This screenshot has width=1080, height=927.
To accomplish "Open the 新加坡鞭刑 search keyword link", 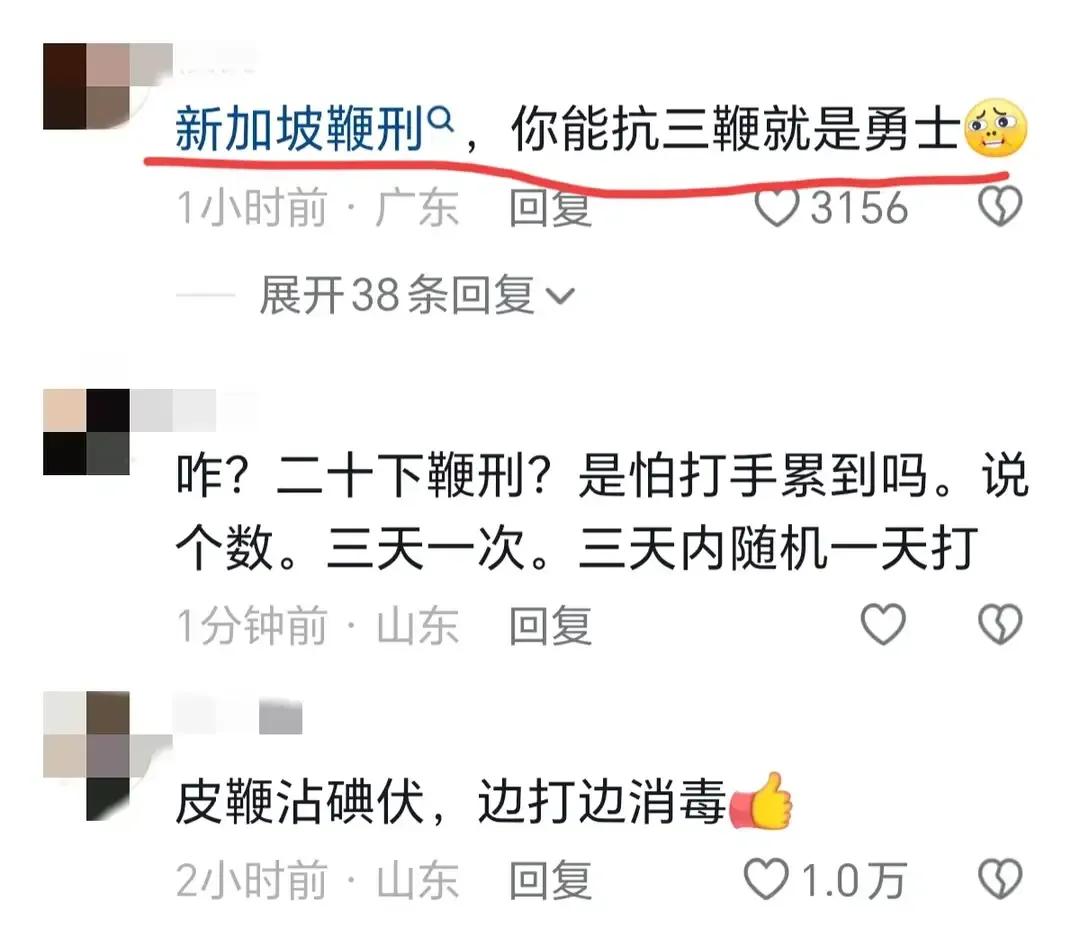I will point(300,129).
